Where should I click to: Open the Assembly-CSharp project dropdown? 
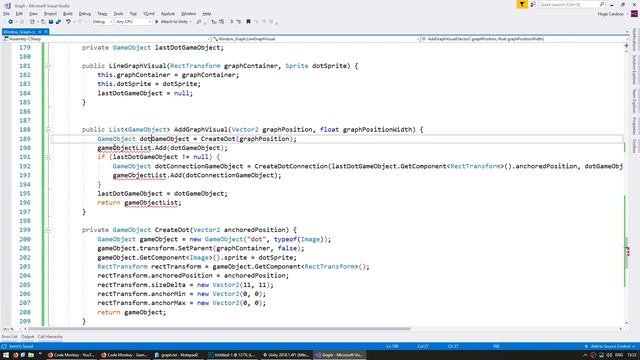(106, 39)
